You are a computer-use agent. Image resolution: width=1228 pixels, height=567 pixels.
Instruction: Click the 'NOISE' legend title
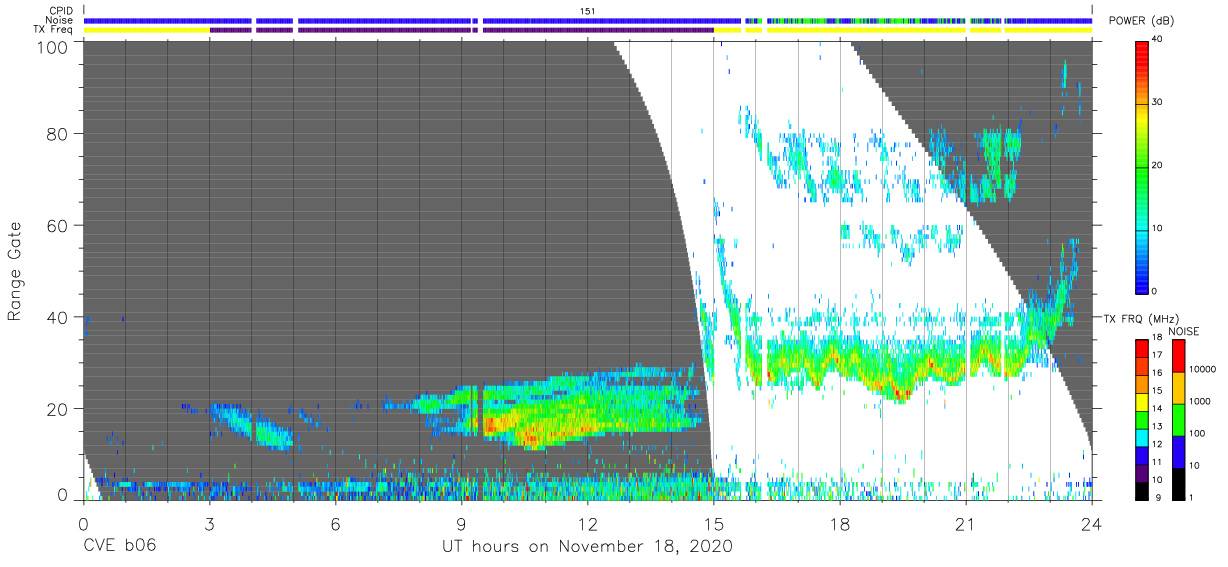tap(1184, 330)
